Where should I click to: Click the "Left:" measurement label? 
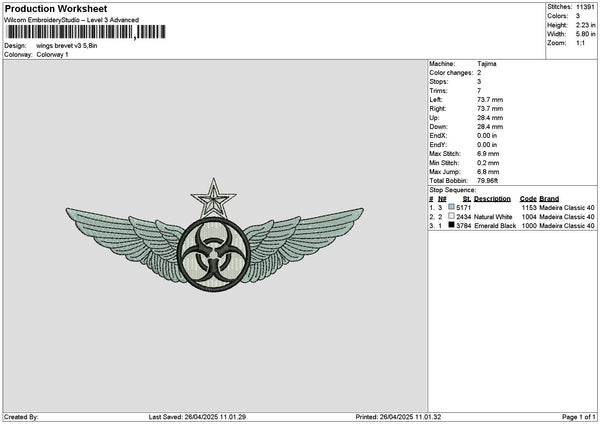click(436, 100)
